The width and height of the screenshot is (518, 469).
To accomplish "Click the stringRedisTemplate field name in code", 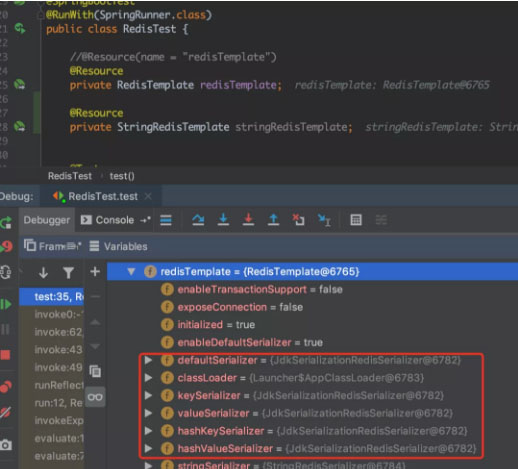I will (292, 127).
